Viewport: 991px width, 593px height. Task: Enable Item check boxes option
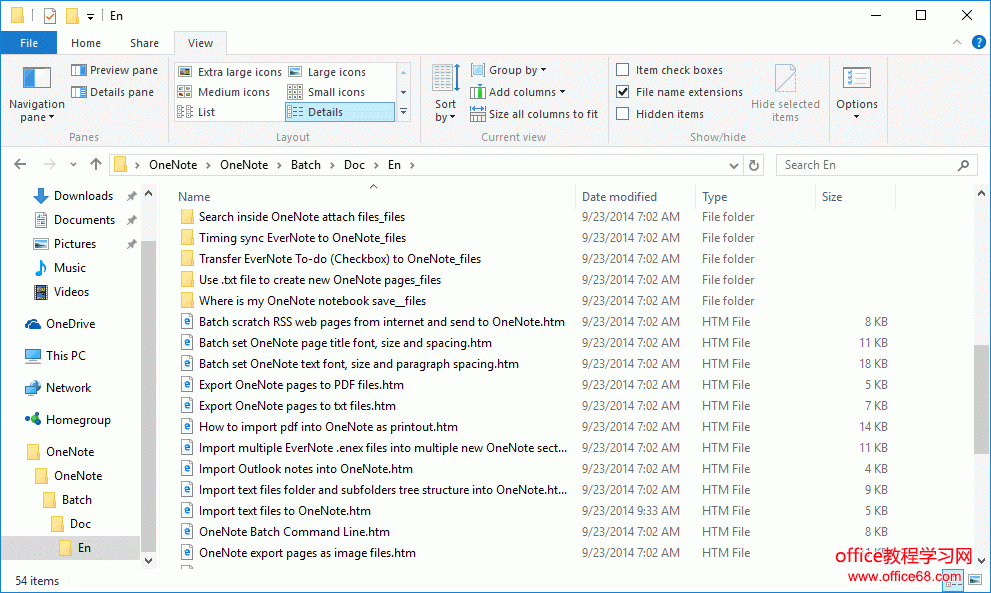coord(623,70)
